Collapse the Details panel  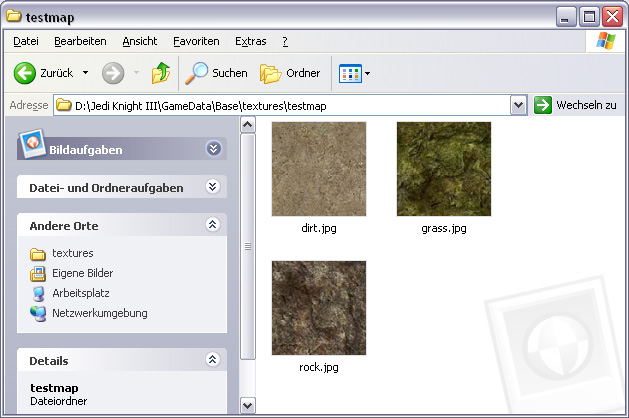213,359
